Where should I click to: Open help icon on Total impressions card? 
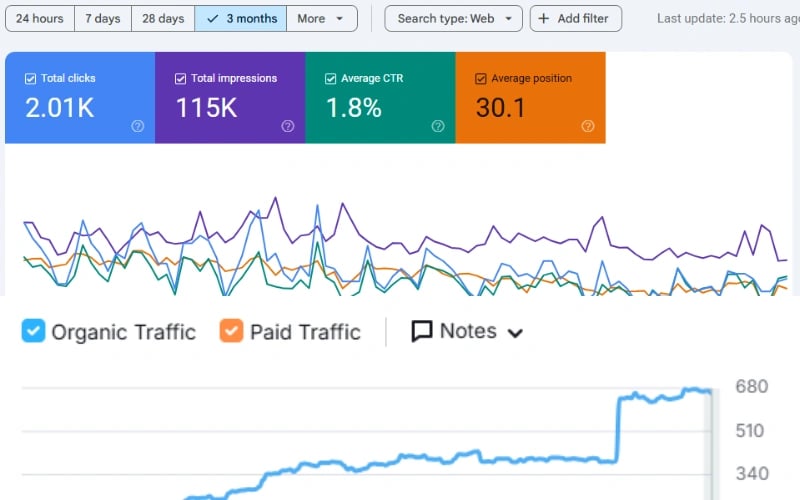[288, 126]
